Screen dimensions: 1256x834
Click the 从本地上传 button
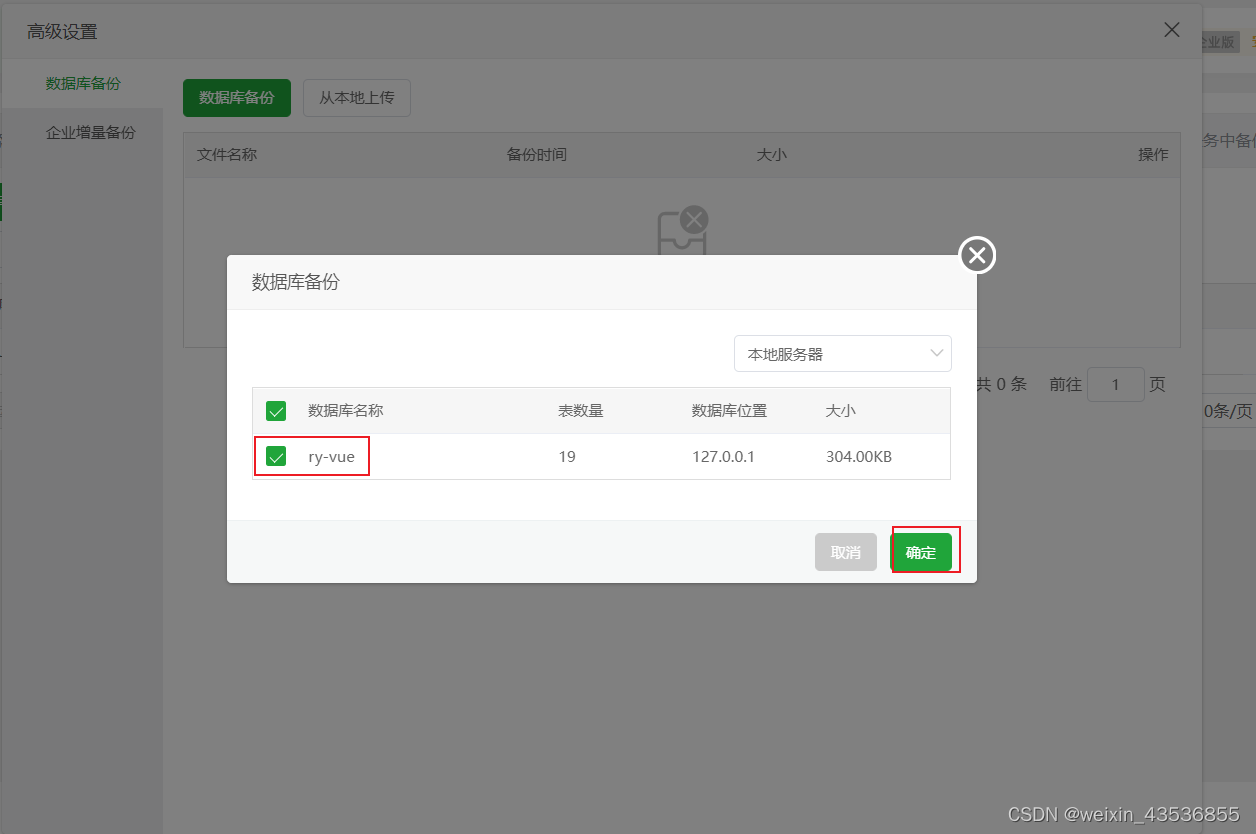tap(357, 98)
